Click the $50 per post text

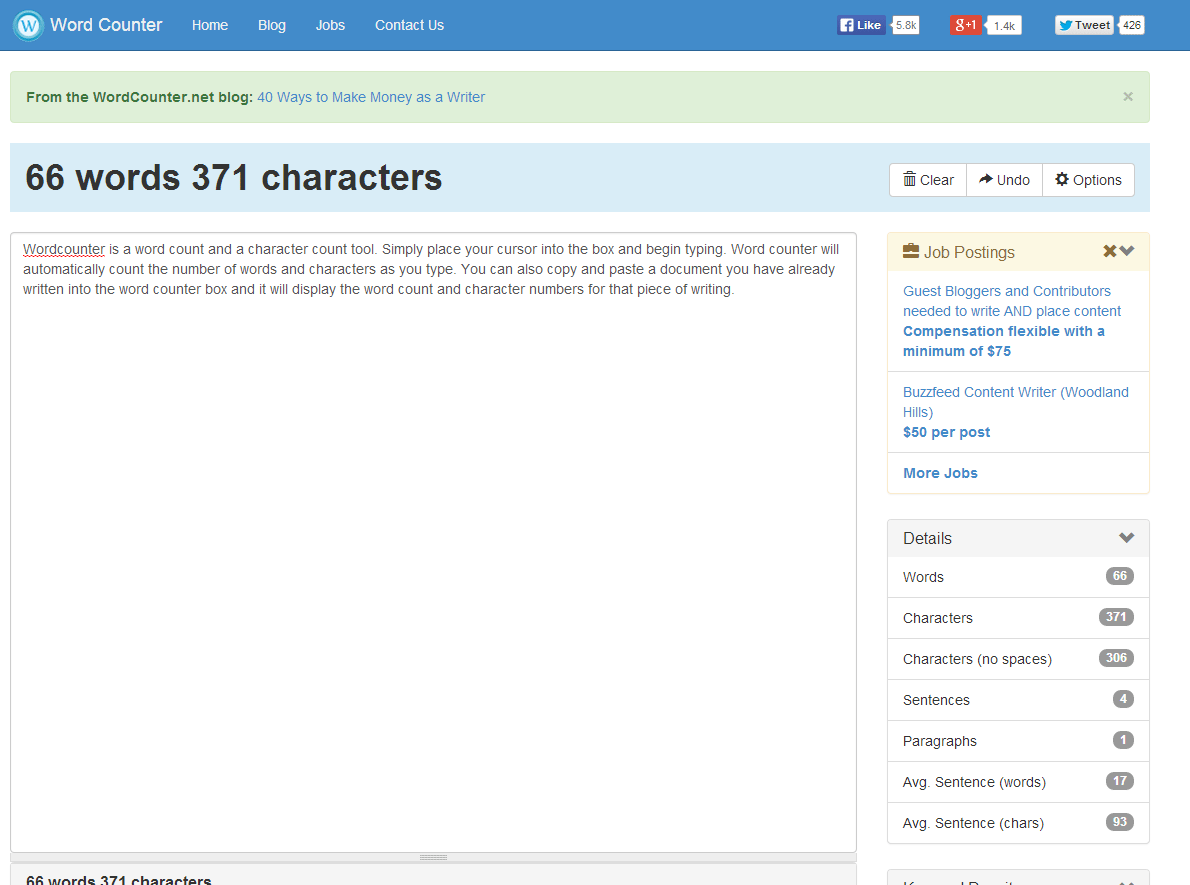(x=946, y=432)
